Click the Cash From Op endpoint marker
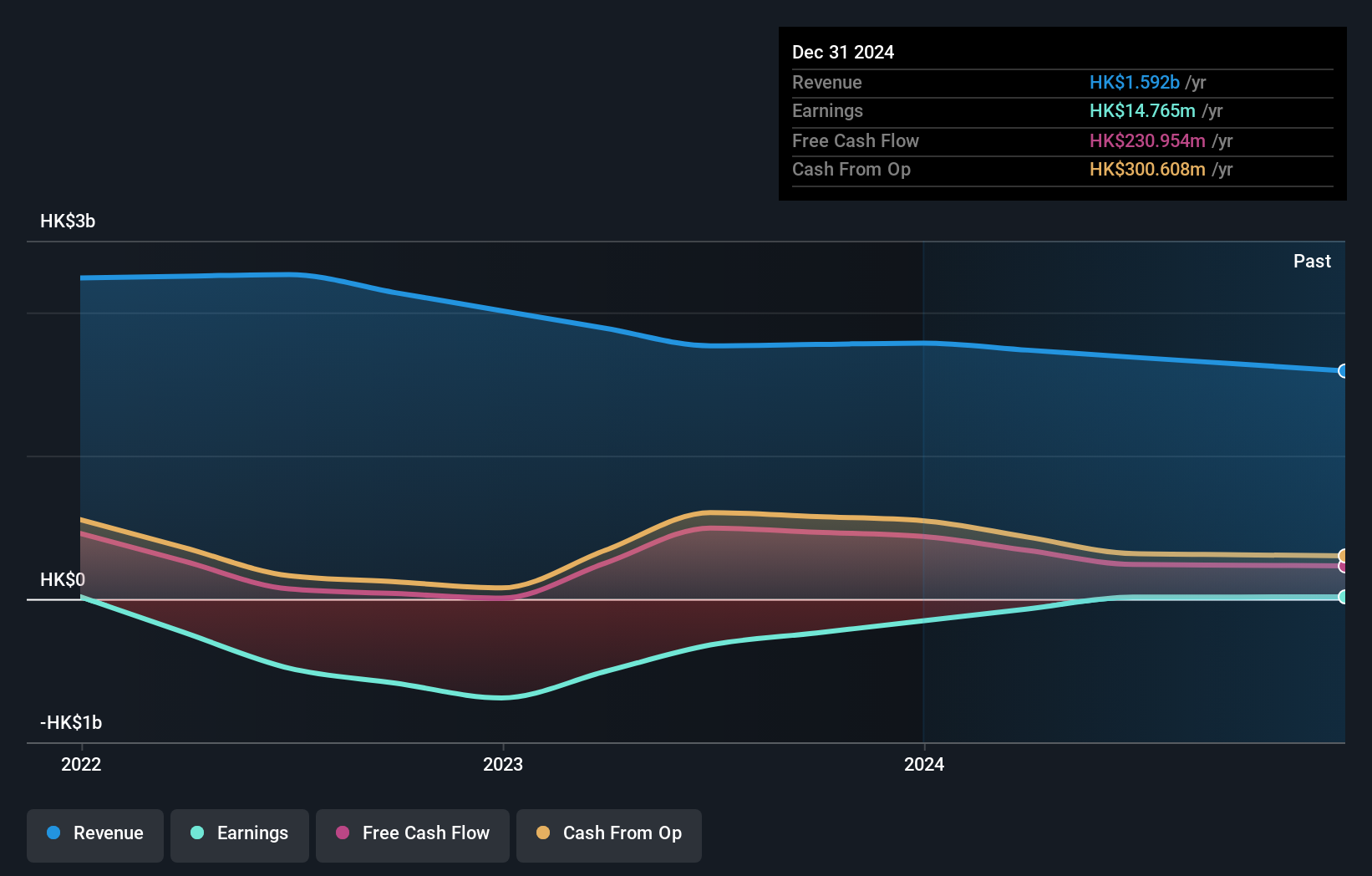 coord(1343,554)
